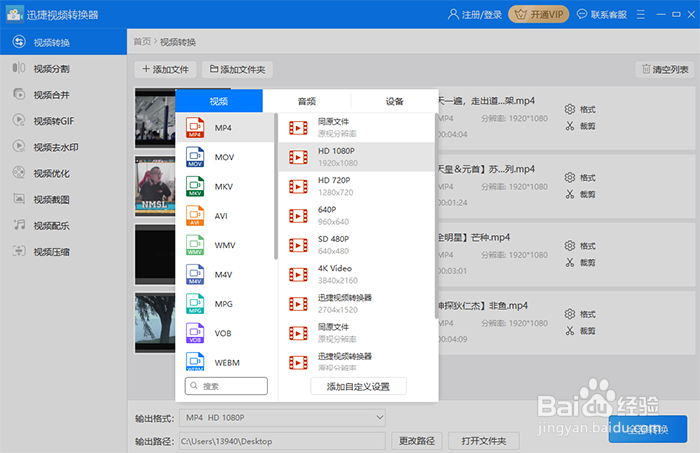Click the 注册/登录 link

(x=475, y=15)
